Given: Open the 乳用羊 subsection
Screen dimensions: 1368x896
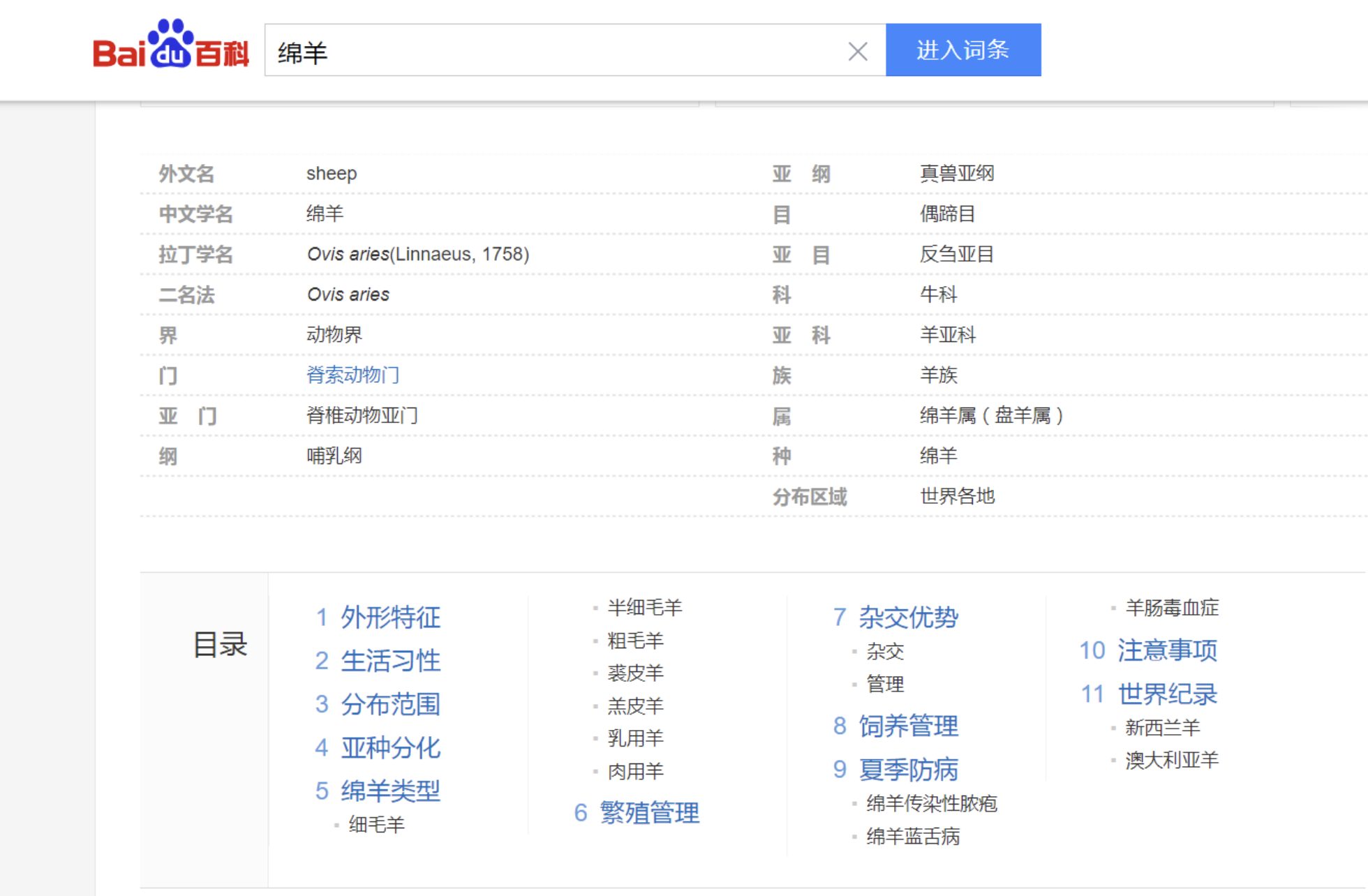Looking at the screenshot, I should coord(635,738).
